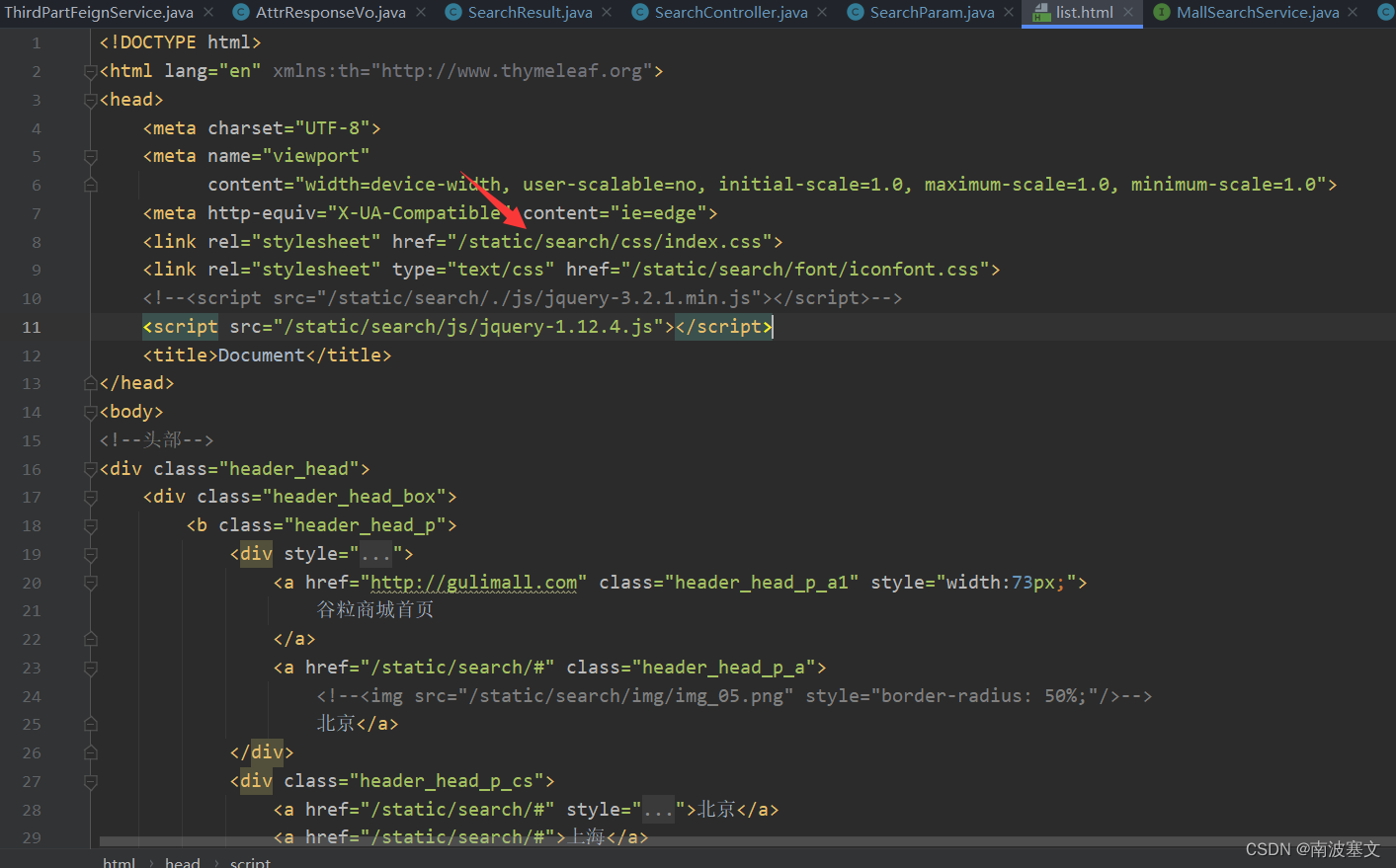This screenshot has width=1396, height=868.
Task: Switch to ThirdPartFeignService.java tab
Action: (x=99, y=13)
